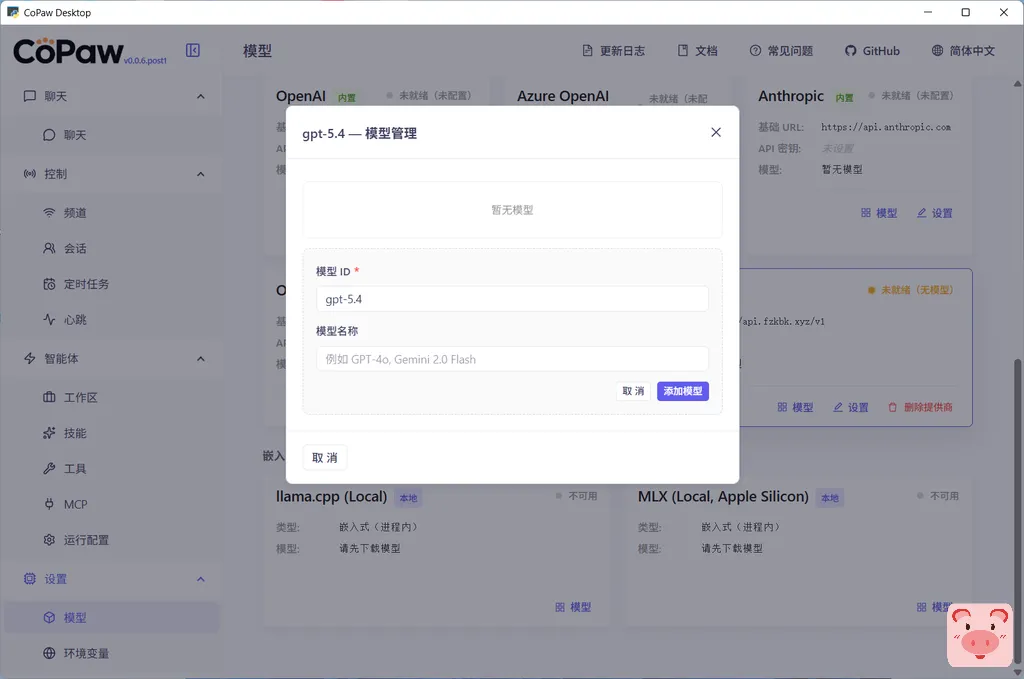Open the 技能 skills page
Viewport: 1024px width, 679px height.
click(112, 434)
